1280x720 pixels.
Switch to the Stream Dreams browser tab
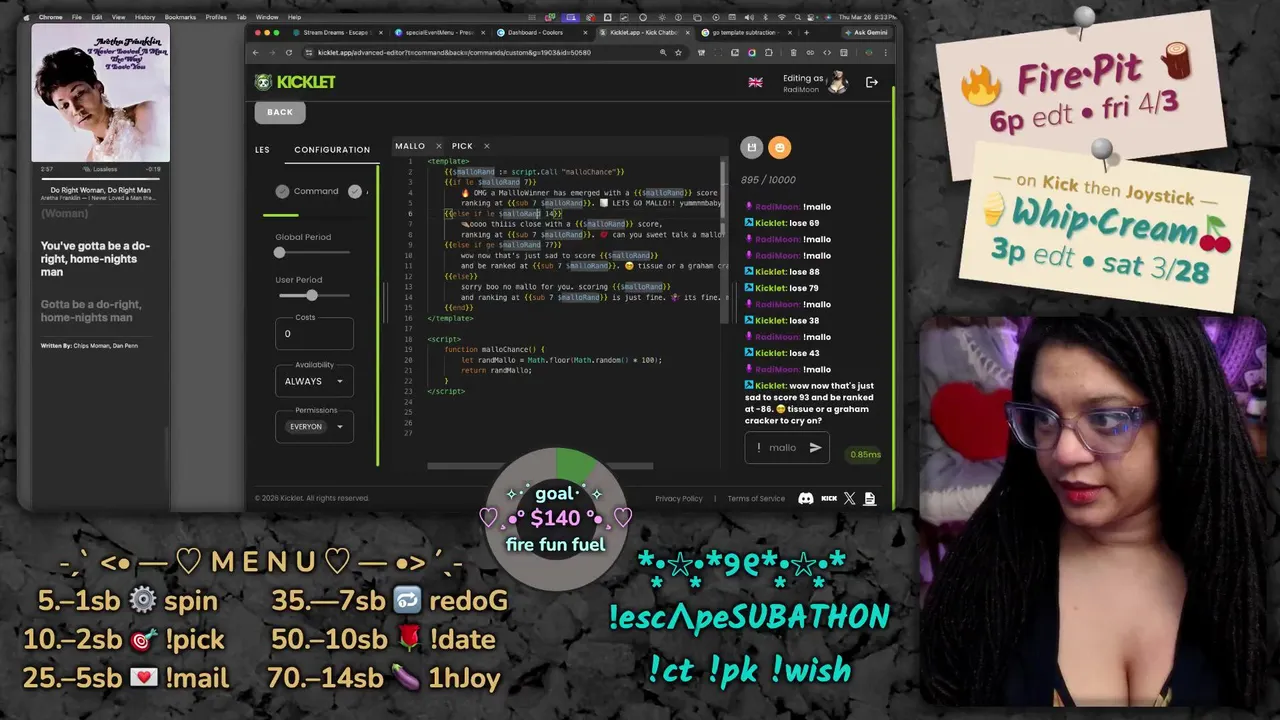pos(336,32)
